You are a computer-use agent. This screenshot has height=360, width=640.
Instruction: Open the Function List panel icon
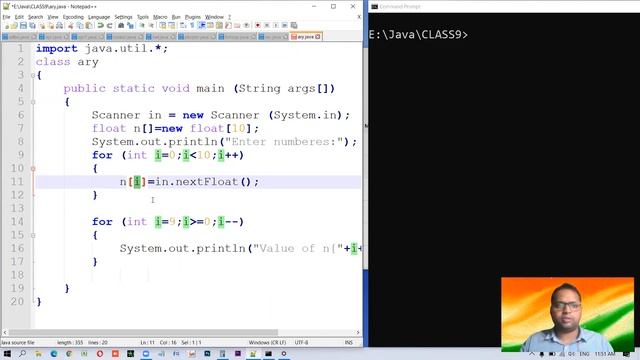[x=227, y=25]
